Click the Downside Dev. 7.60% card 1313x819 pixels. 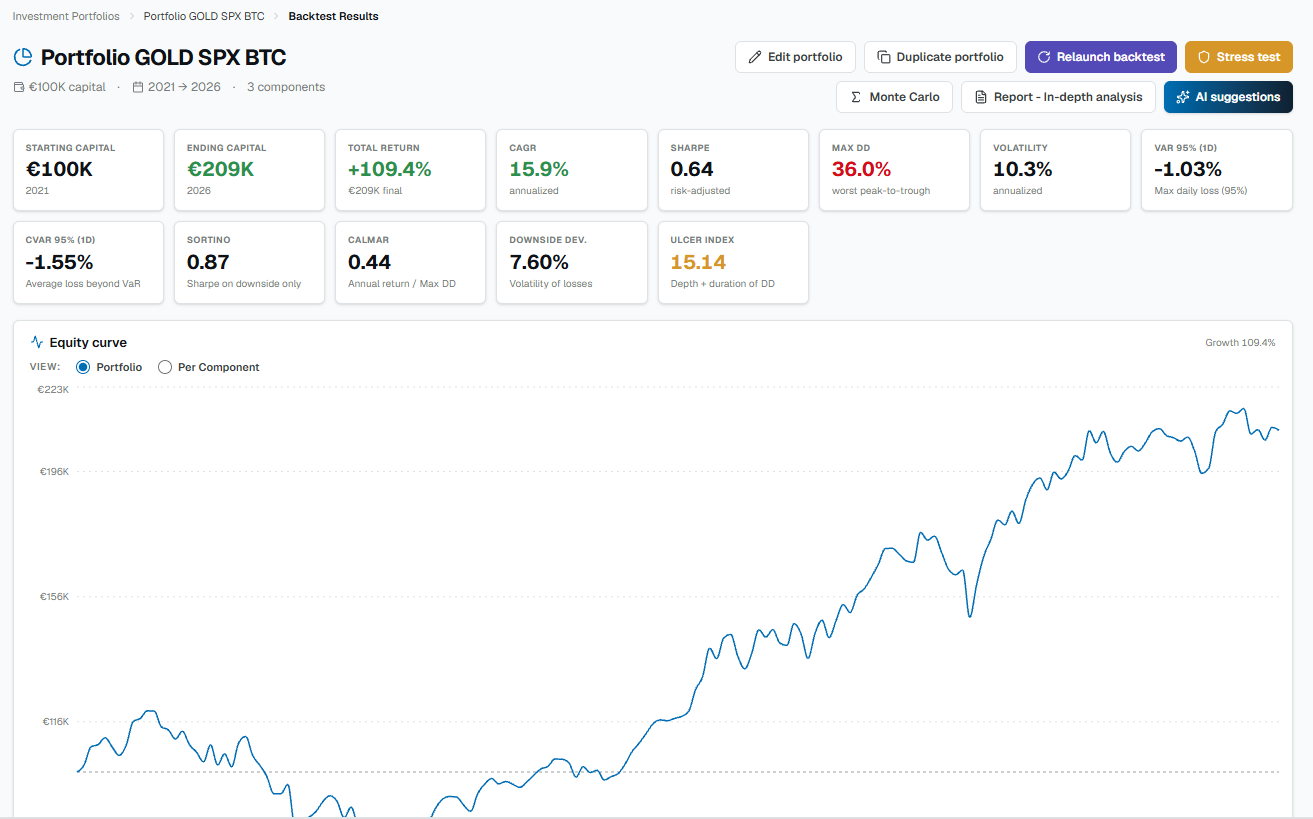[572, 263]
